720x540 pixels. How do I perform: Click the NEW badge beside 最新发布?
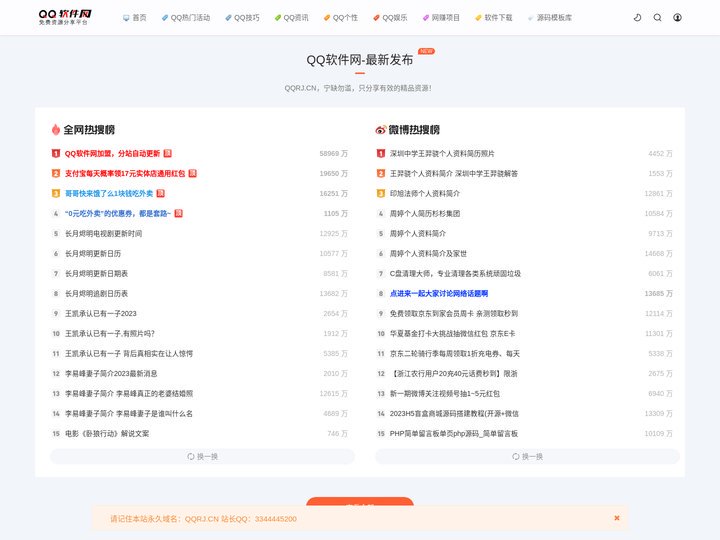coord(426,51)
